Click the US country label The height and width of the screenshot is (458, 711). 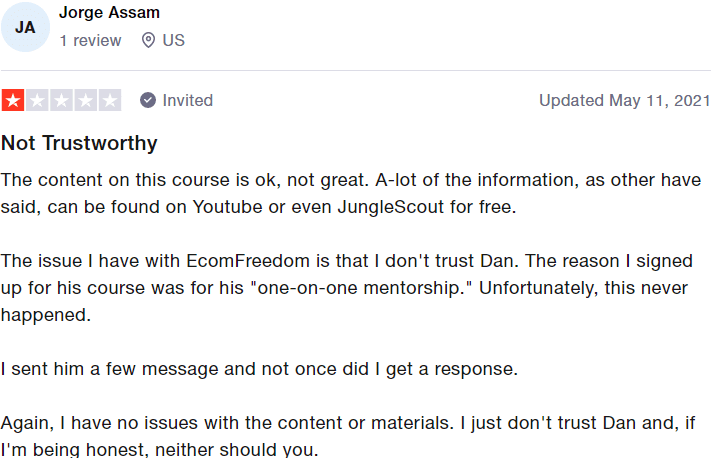[174, 40]
